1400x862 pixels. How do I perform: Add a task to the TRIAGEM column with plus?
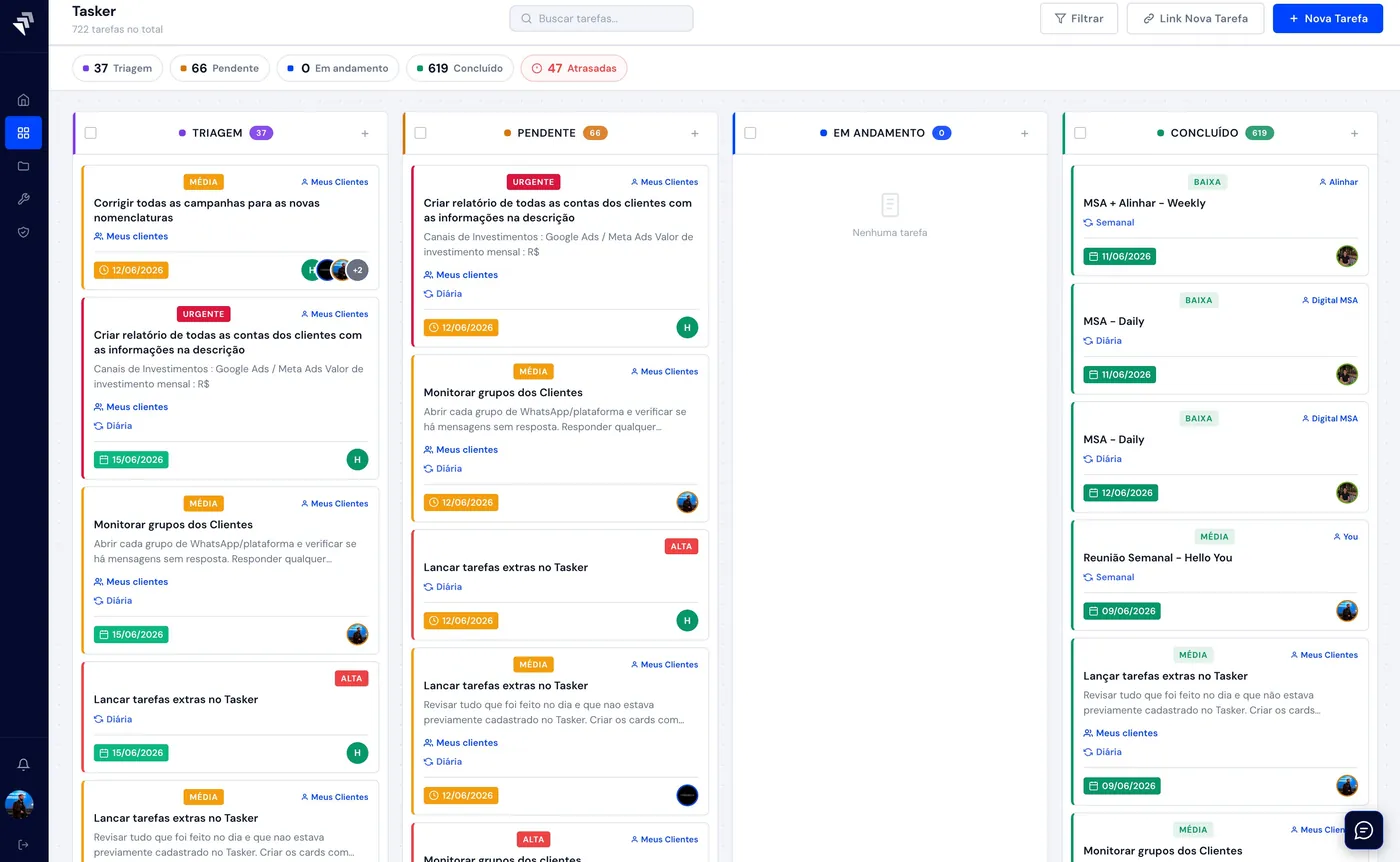click(365, 133)
